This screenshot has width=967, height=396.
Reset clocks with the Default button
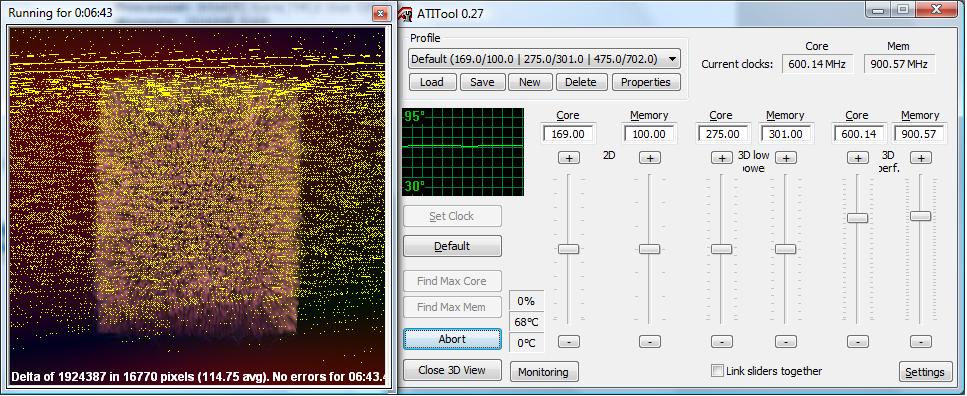[452, 246]
